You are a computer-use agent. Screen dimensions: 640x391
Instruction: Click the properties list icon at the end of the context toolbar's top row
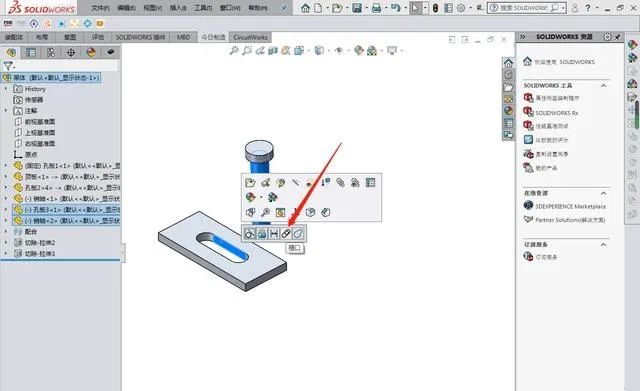pos(370,182)
